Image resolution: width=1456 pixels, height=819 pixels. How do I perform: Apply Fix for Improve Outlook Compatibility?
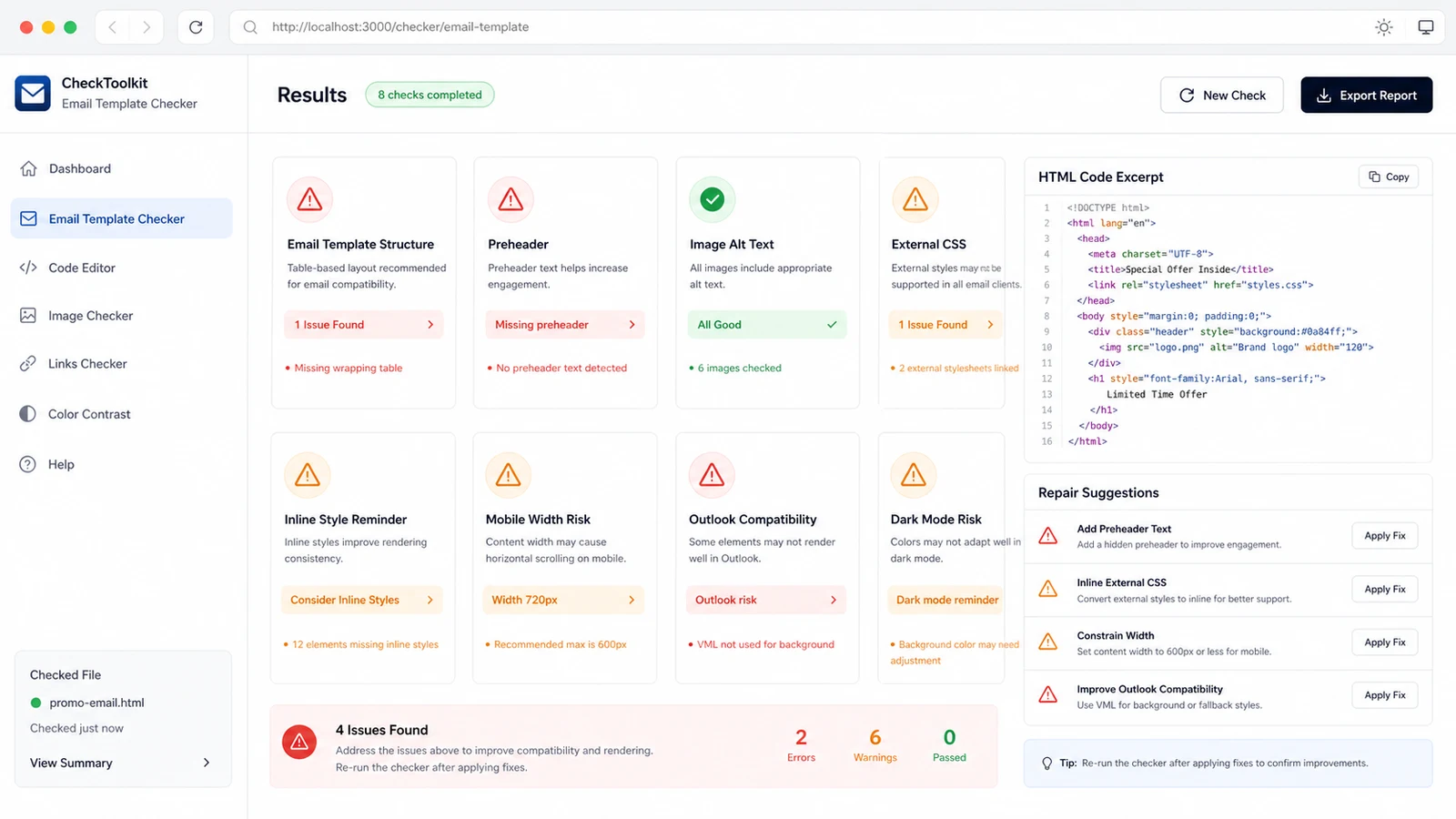[1384, 695]
